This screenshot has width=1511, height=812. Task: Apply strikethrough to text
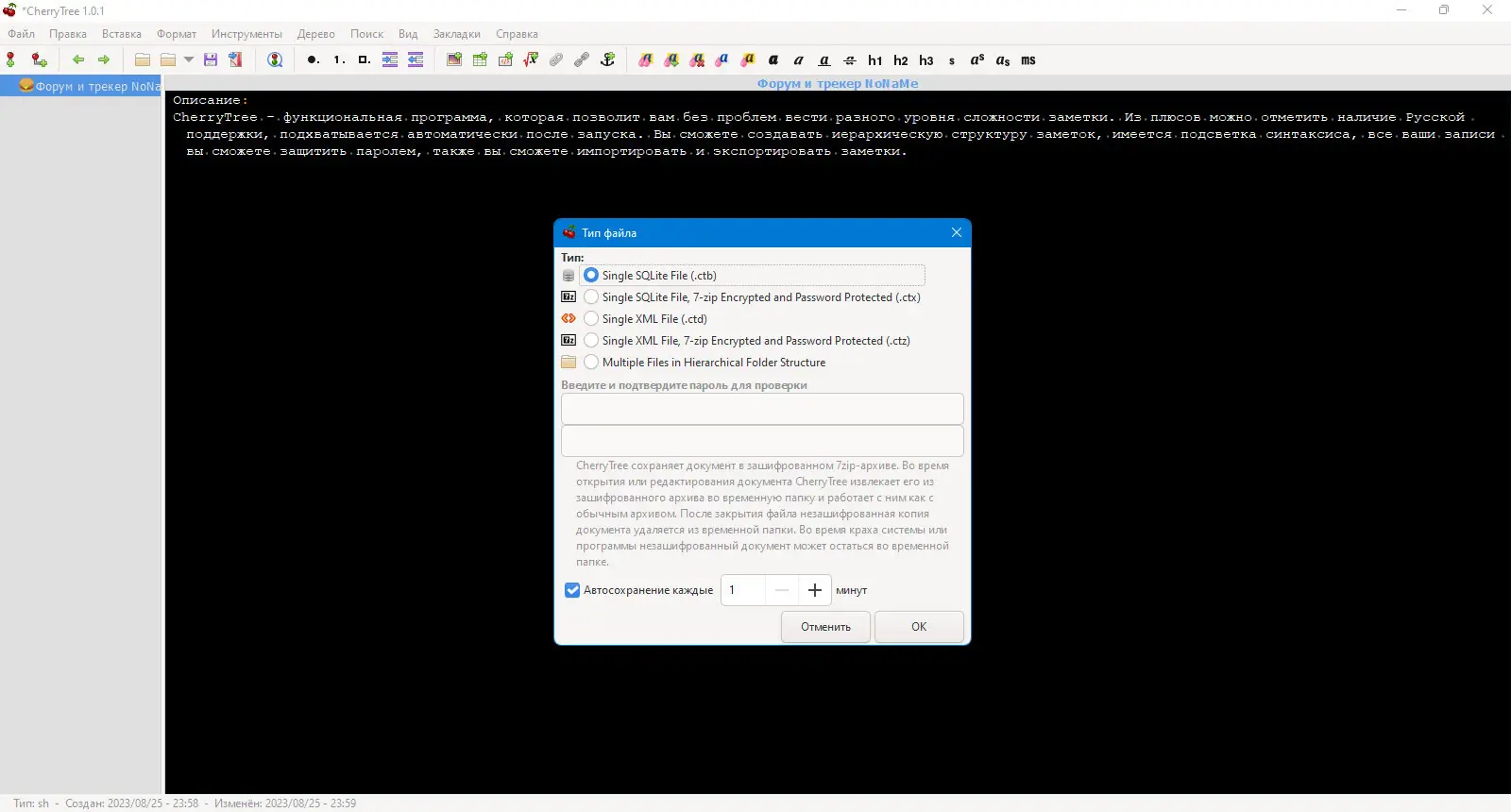pyautogui.click(x=850, y=59)
